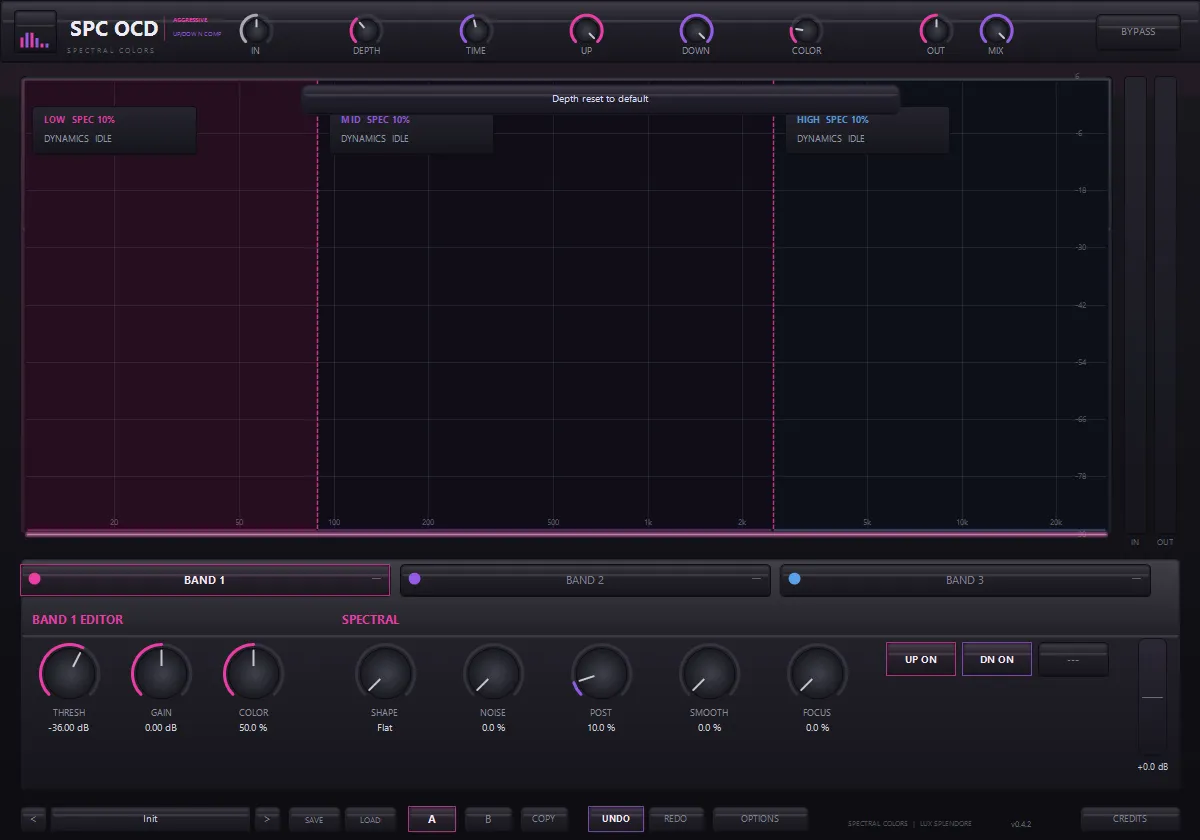Click the FOCUS knob
This screenshot has height=840, width=1200.
click(x=817, y=672)
